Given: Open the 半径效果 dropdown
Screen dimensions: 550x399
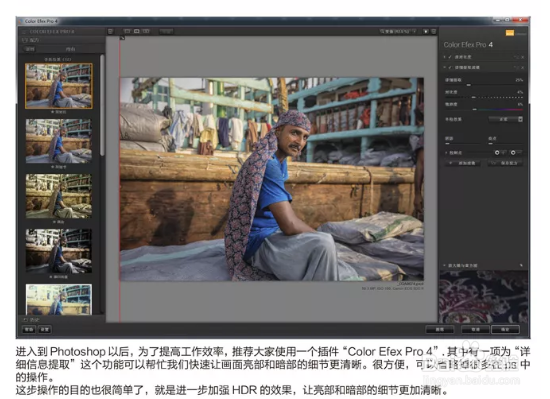Looking at the screenshot, I should 506,119.
